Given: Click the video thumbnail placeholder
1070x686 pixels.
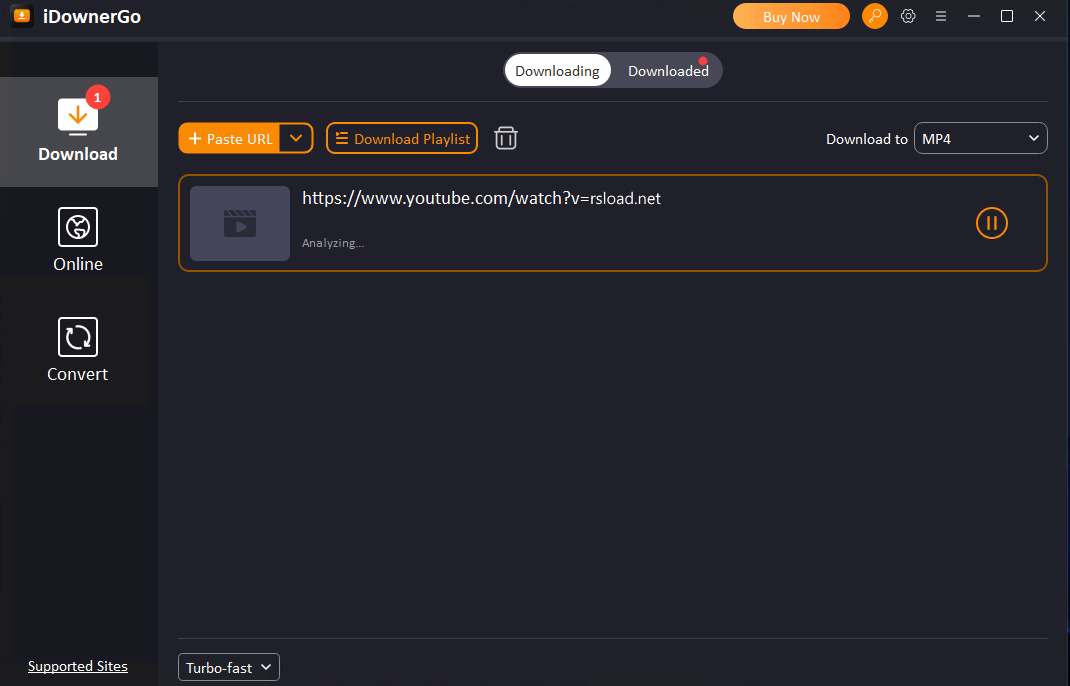Looking at the screenshot, I should [240, 223].
